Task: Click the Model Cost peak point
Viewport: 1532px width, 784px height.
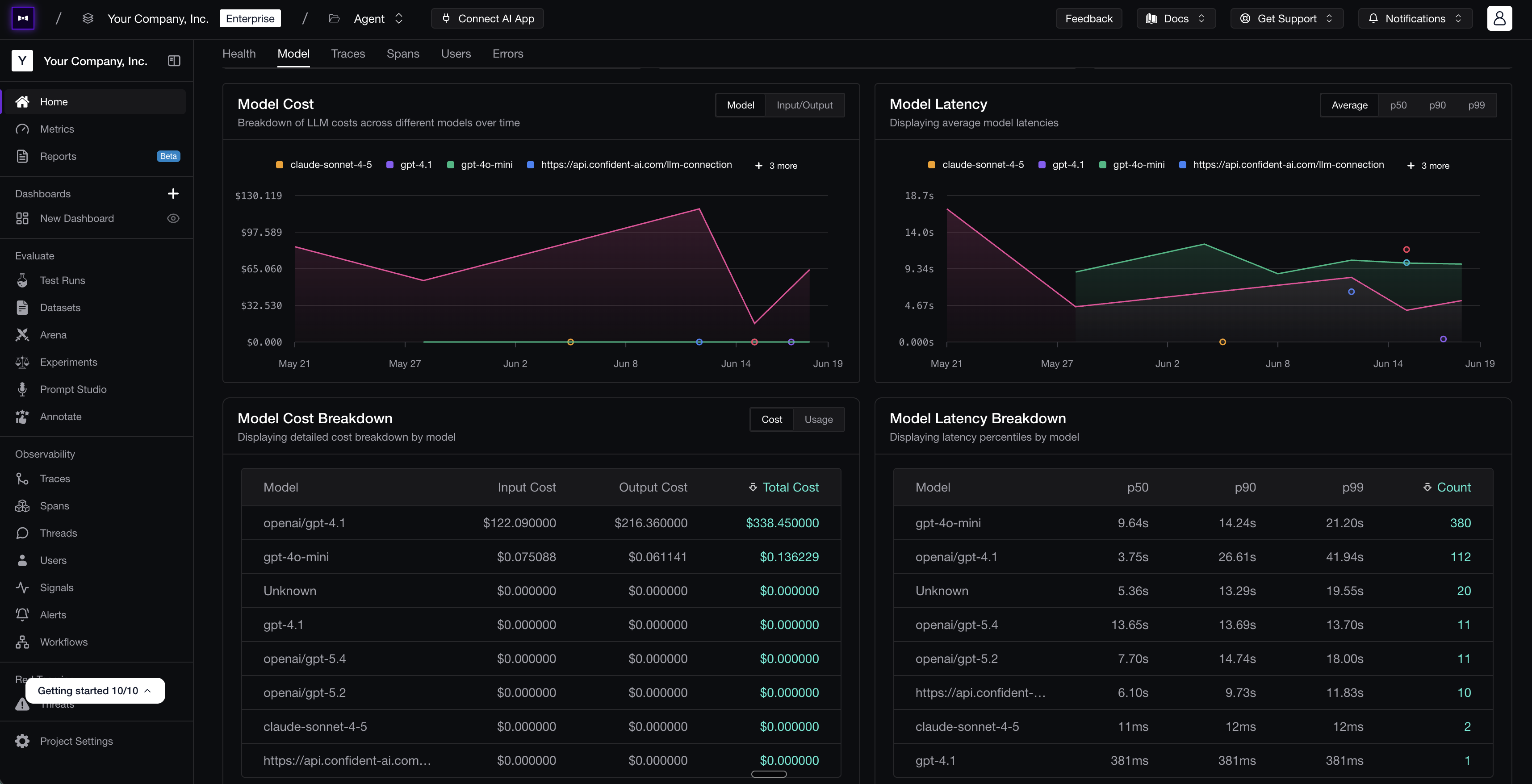Action: click(699, 209)
